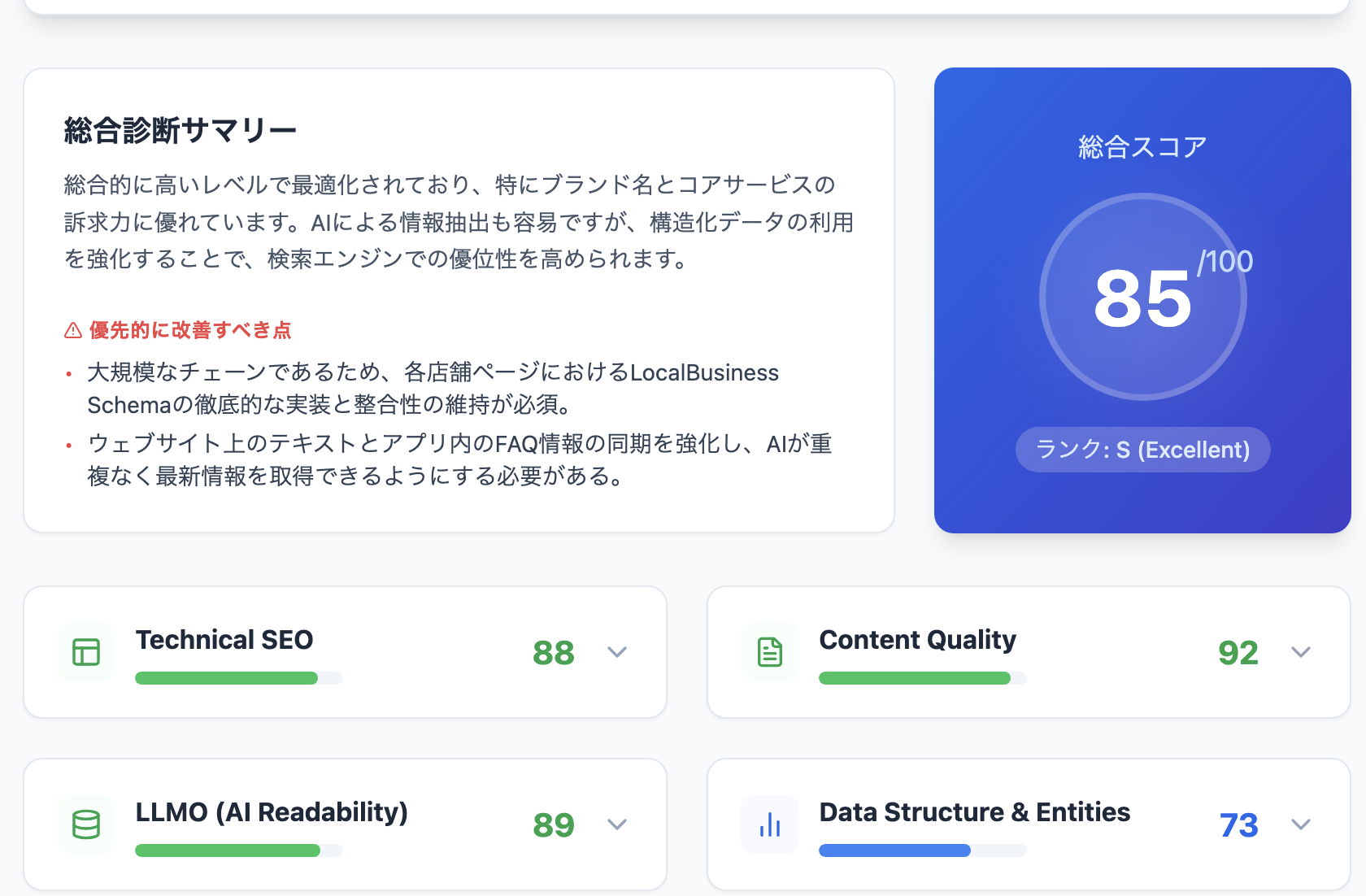Click the LLMO score 89
Image resolution: width=1366 pixels, height=896 pixels.
pyautogui.click(x=554, y=824)
